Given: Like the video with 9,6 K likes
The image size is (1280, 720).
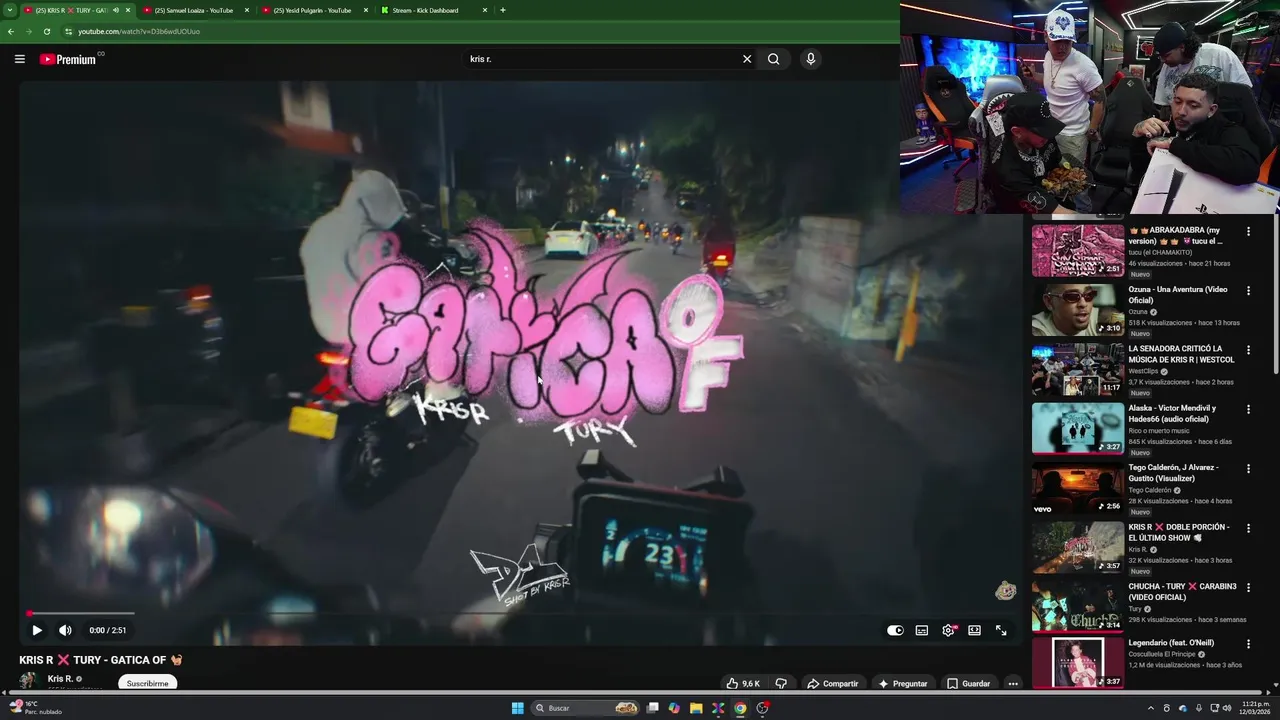Looking at the screenshot, I should point(742,684).
